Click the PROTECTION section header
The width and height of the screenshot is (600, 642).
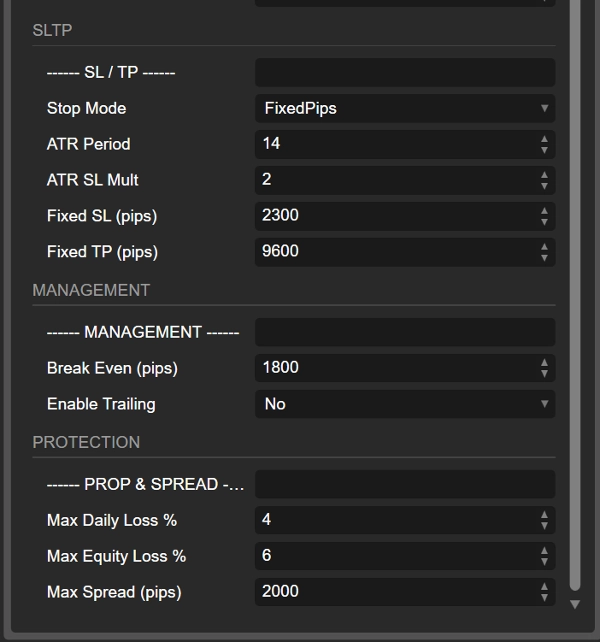[86, 443]
